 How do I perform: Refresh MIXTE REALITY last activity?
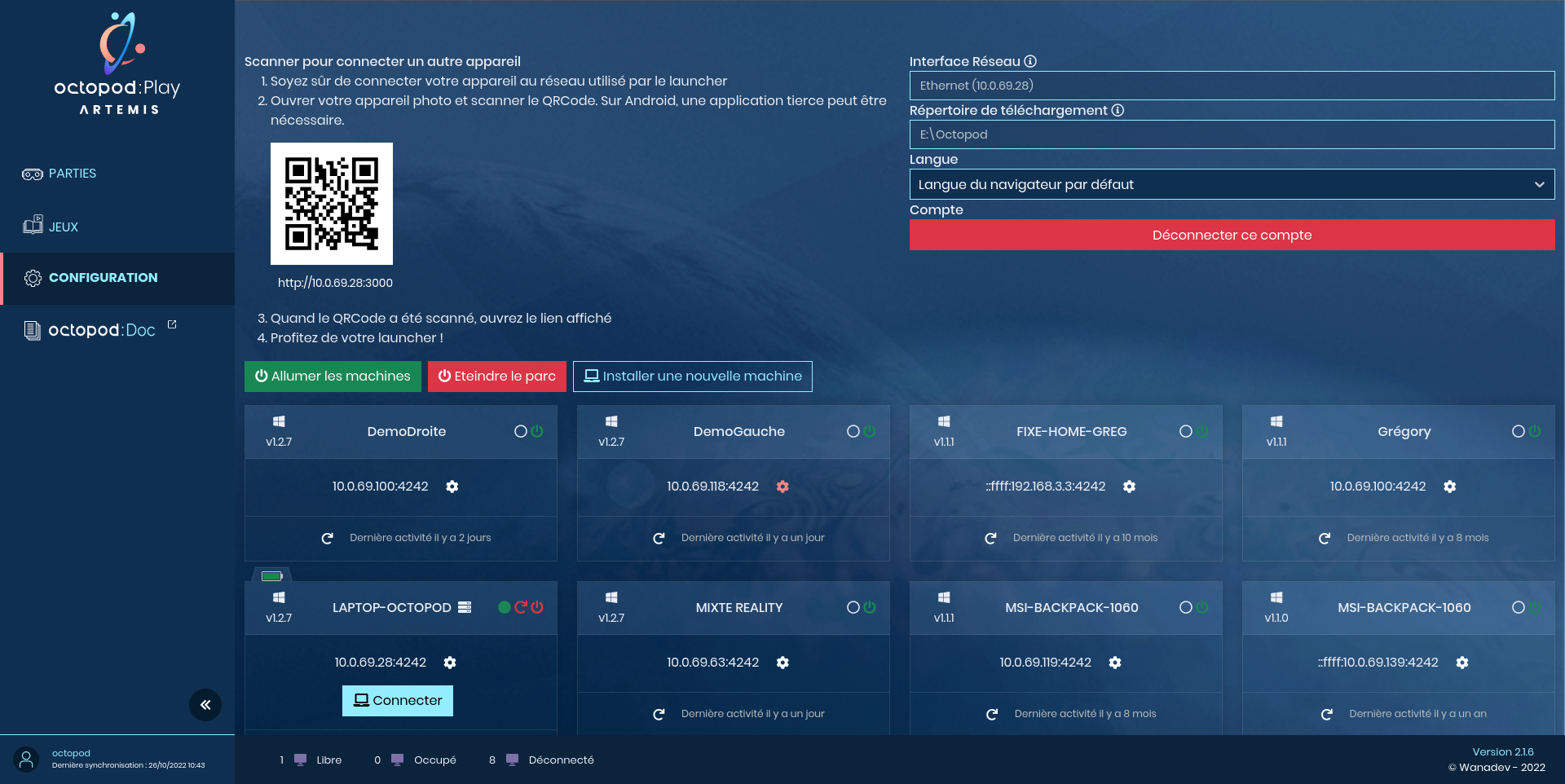click(659, 714)
